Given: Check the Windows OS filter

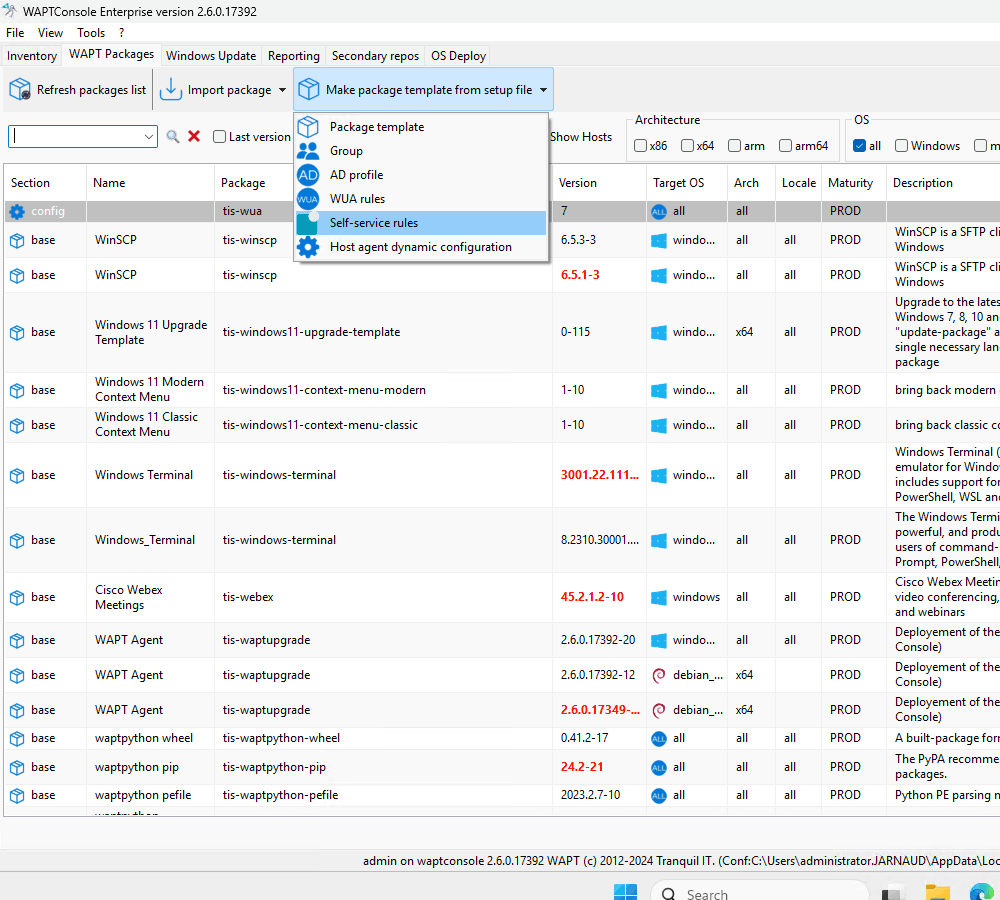Looking at the screenshot, I should 901,146.
